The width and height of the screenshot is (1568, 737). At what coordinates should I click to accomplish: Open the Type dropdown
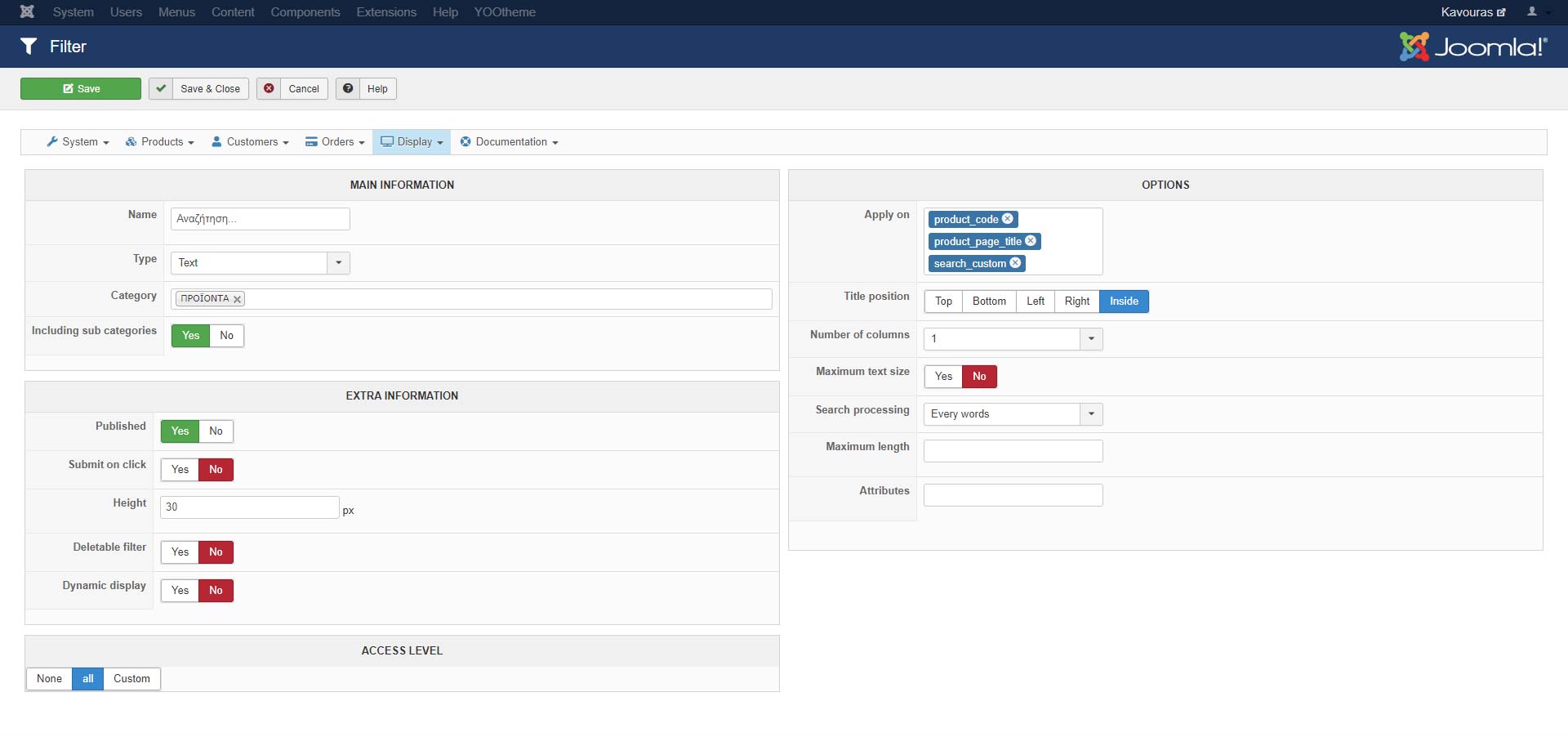pos(261,263)
